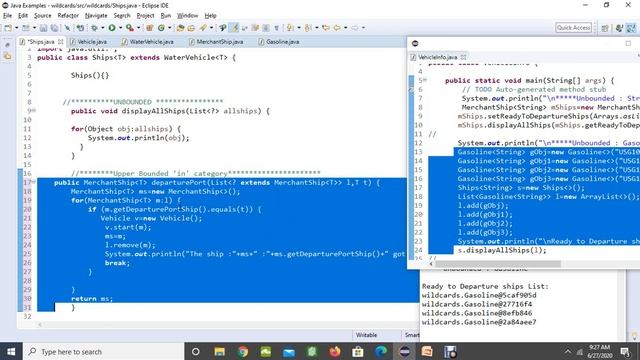Image resolution: width=640 pixels, height=360 pixels.
Task: Click the Run Last Tool (external tools) icon
Action: (130, 28)
